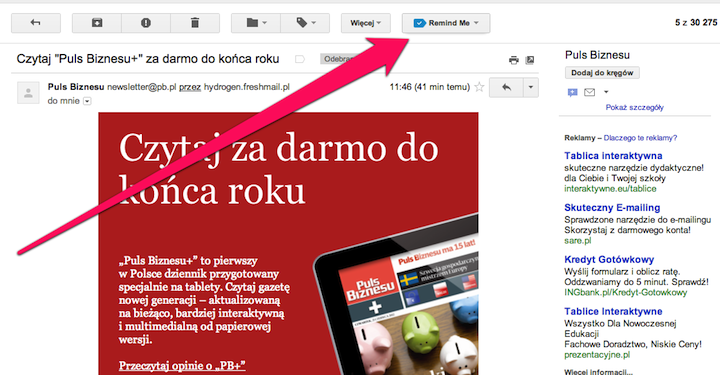Click the sare.pl ad URL
The height and width of the screenshot is (375, 720).
[x=578, y=241]
